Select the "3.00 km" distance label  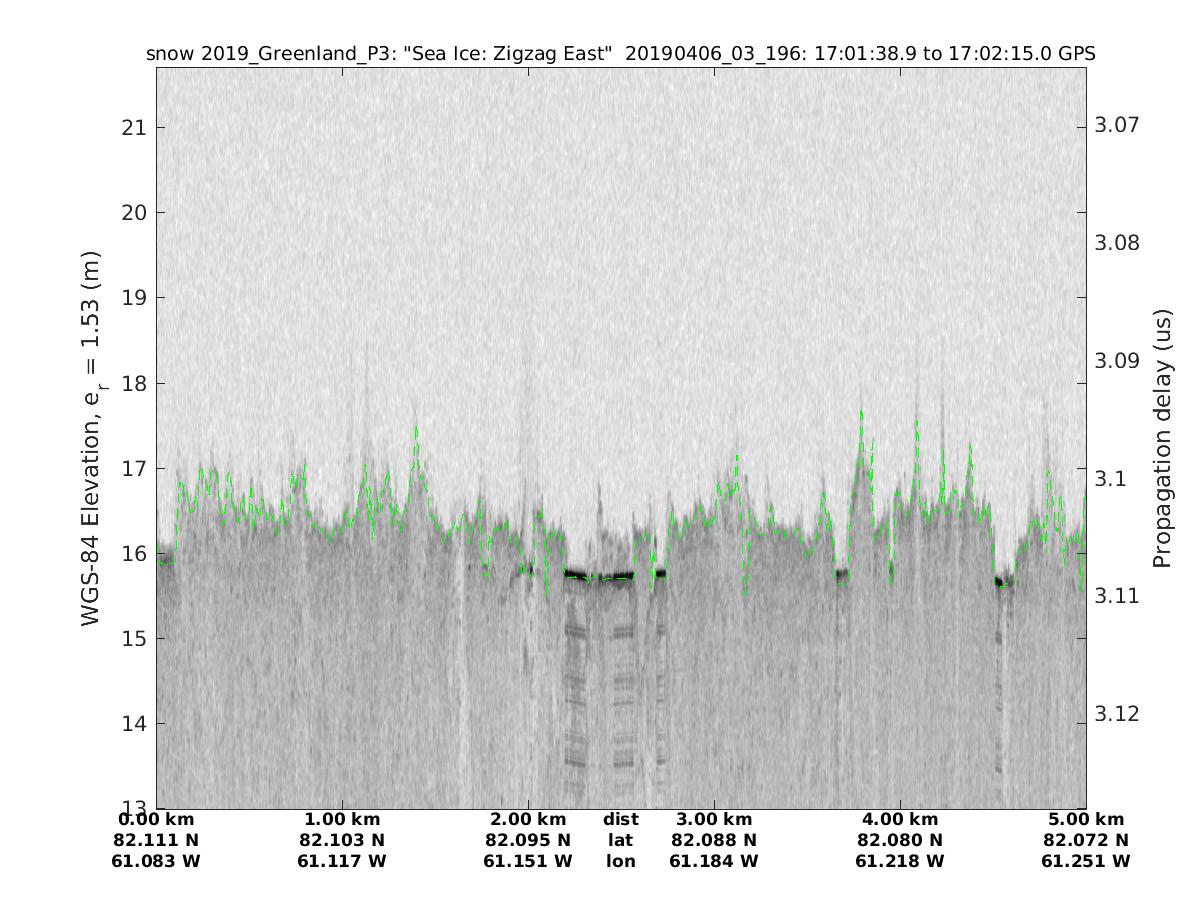(x=713, y=820)
